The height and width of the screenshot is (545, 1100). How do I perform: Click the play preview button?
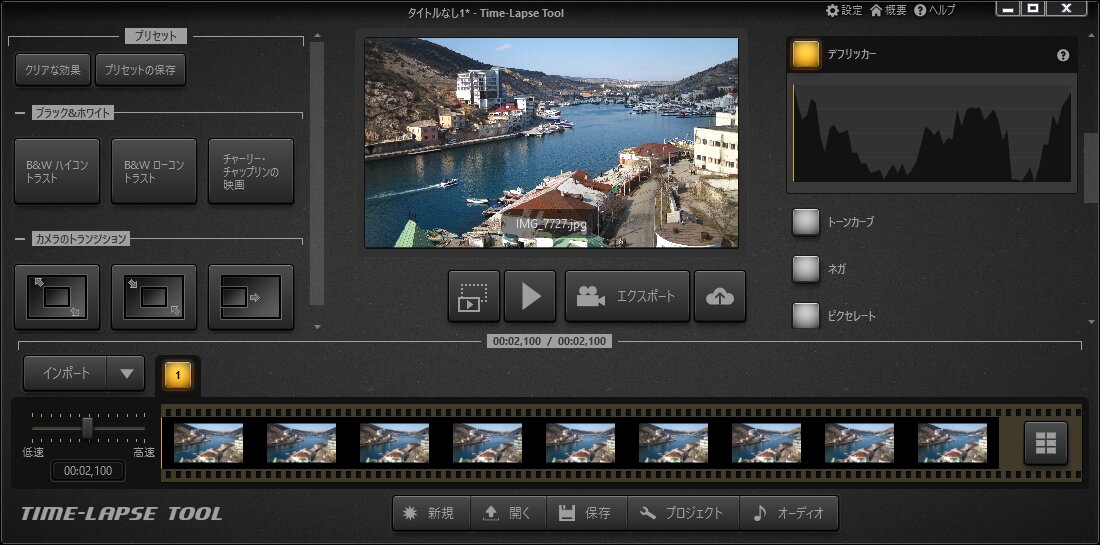(530, 296)
